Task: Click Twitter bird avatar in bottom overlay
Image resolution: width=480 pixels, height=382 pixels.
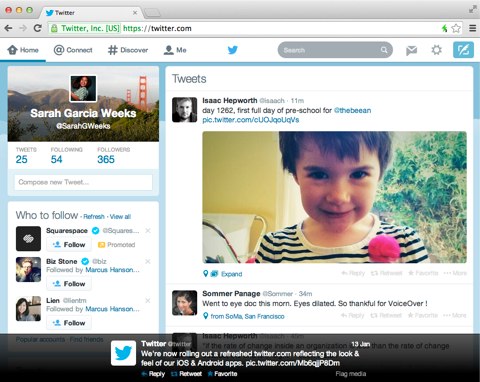Action: pos(123,353)
